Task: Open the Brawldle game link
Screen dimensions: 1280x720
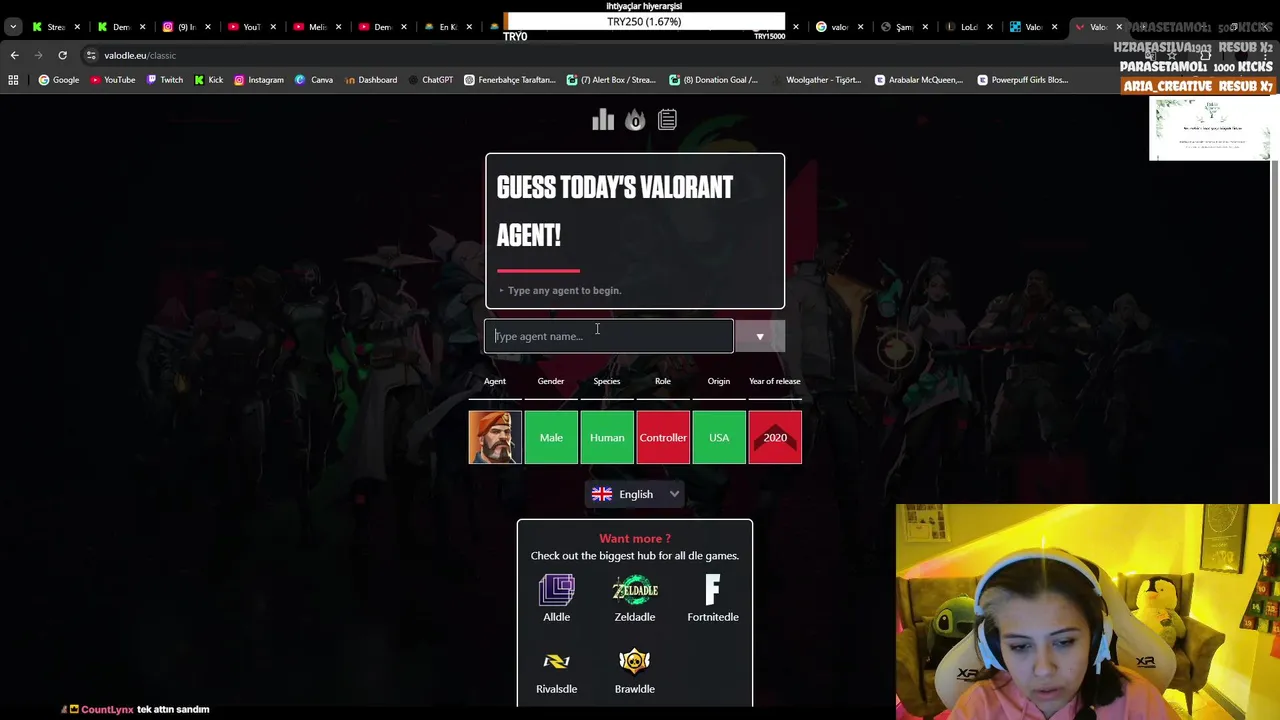Action: (635, 671)
